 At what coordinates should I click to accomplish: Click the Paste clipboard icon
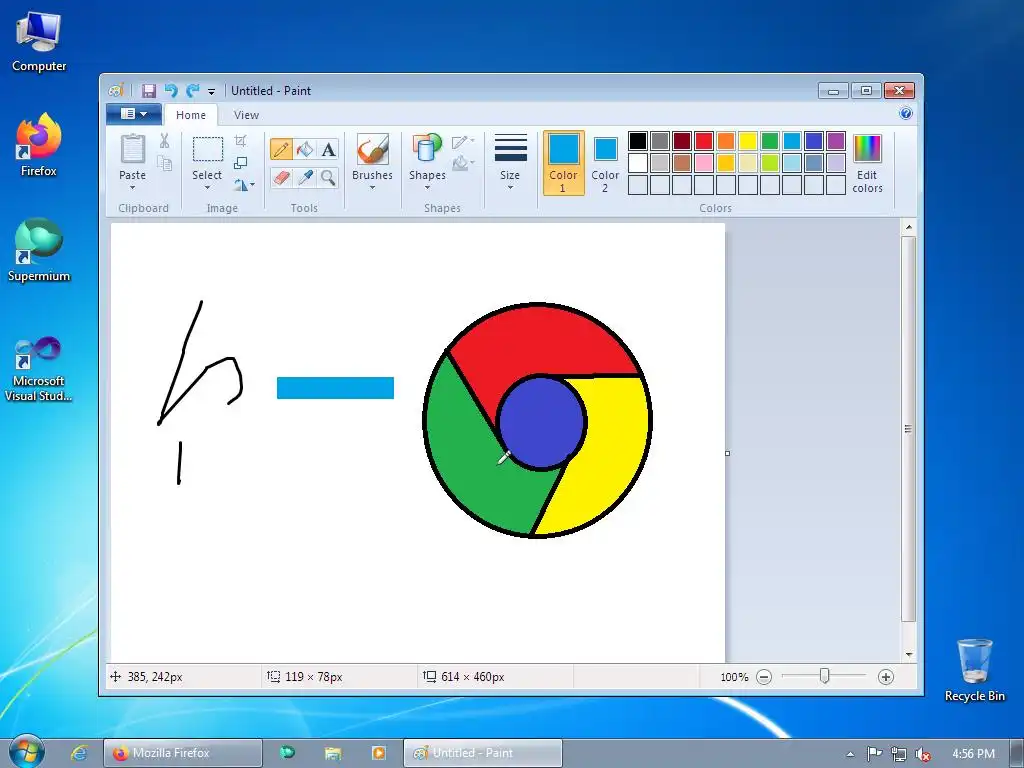tap(133, 149)
